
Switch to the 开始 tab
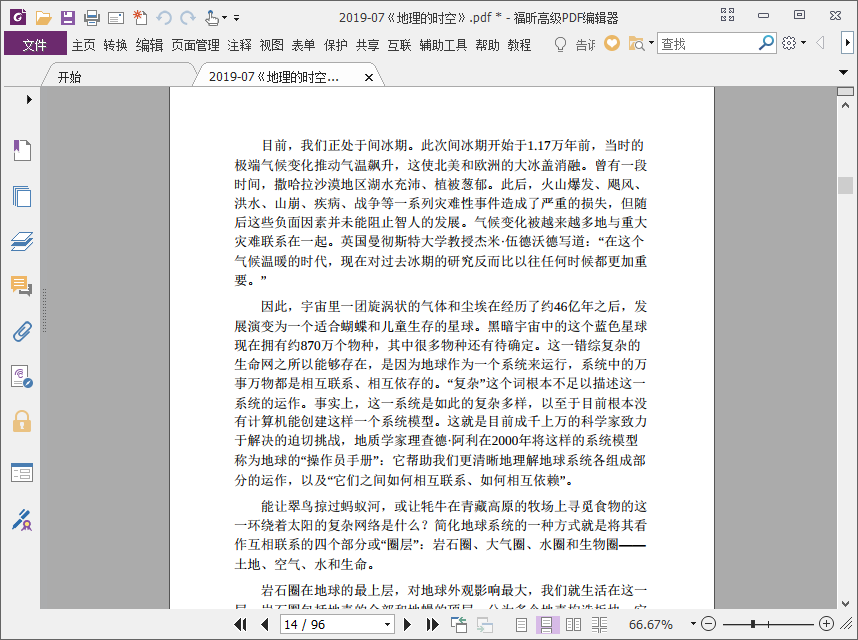69,77
